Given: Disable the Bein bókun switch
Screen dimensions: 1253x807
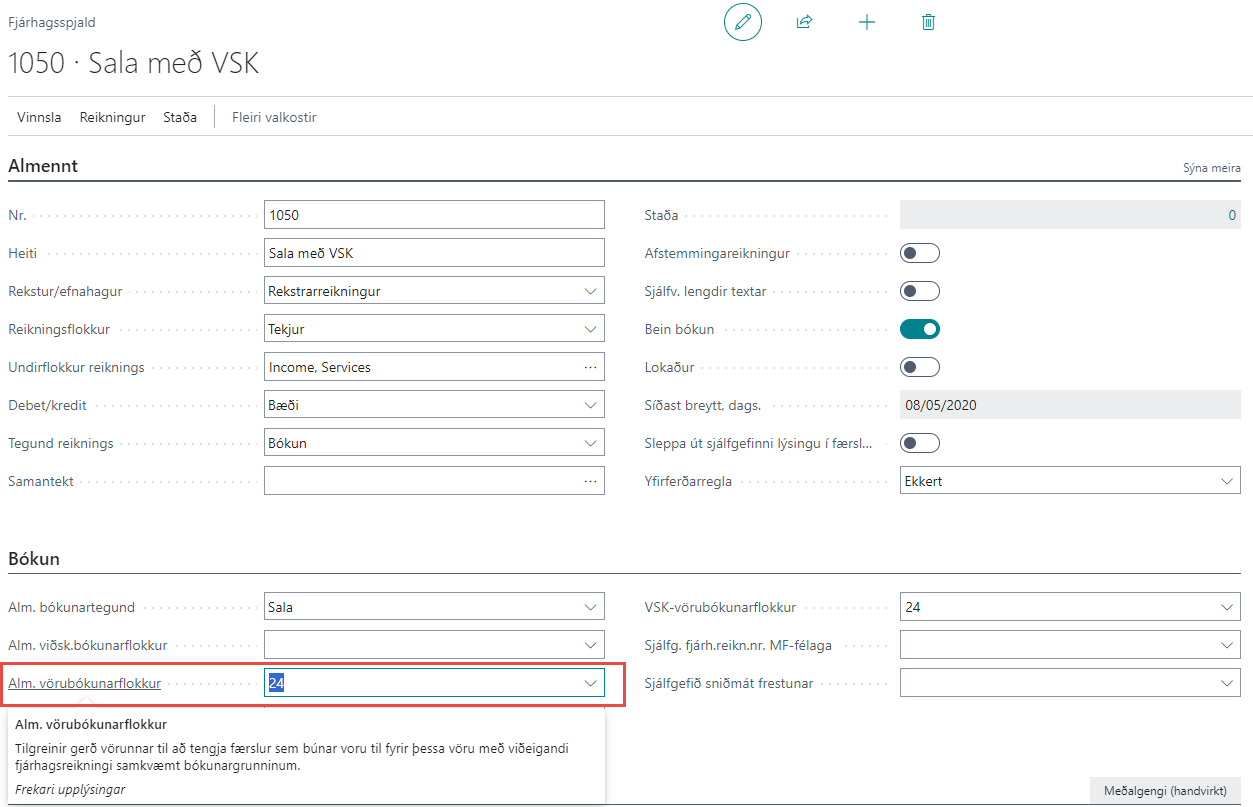Looking at the screenshot, I should (920, 329).
